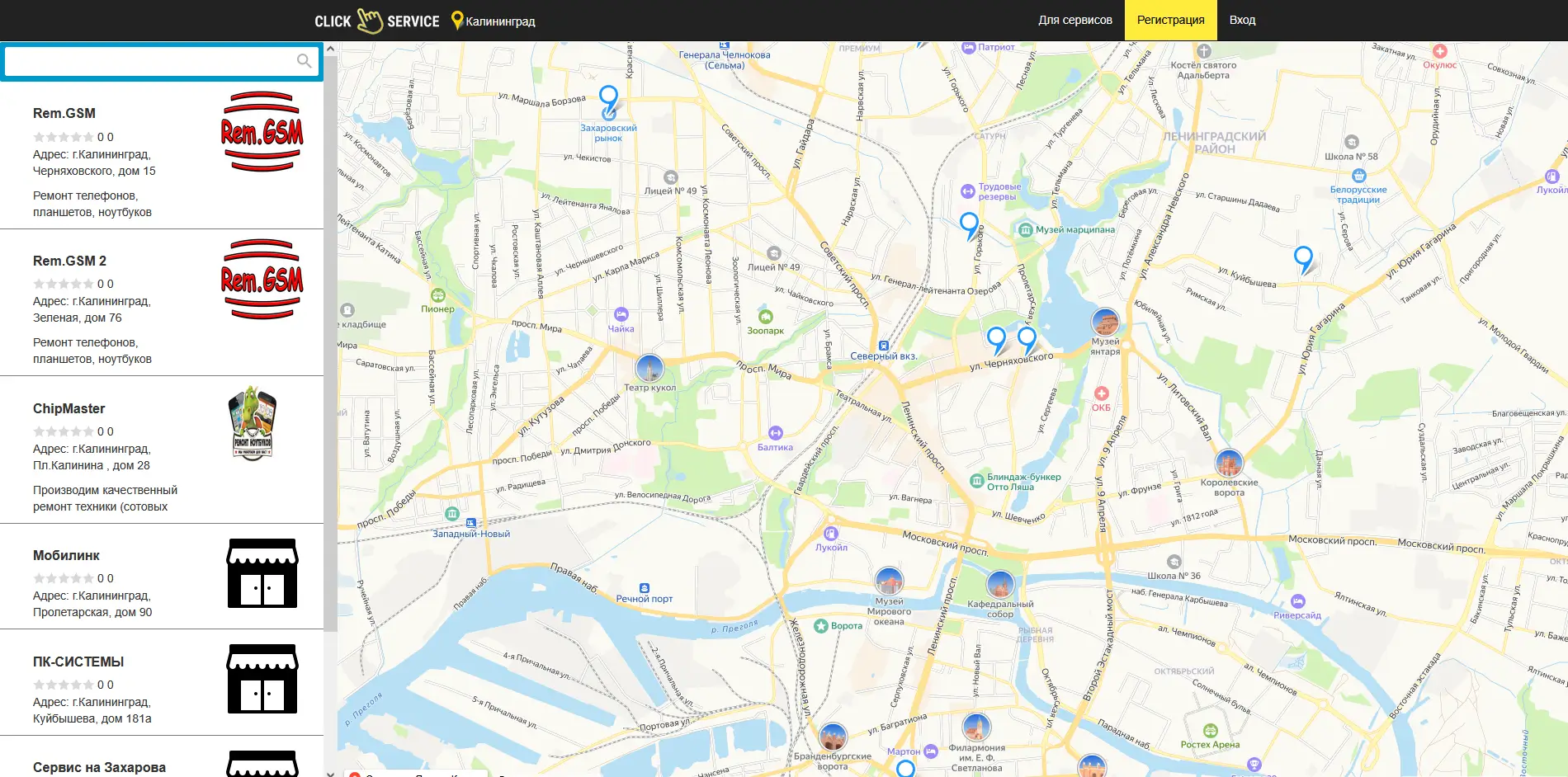The width and height of the screenshot is (1568, 777).
Task: Click the Бранденбургские ворота landmark icon
Action: tap(833, 737)
